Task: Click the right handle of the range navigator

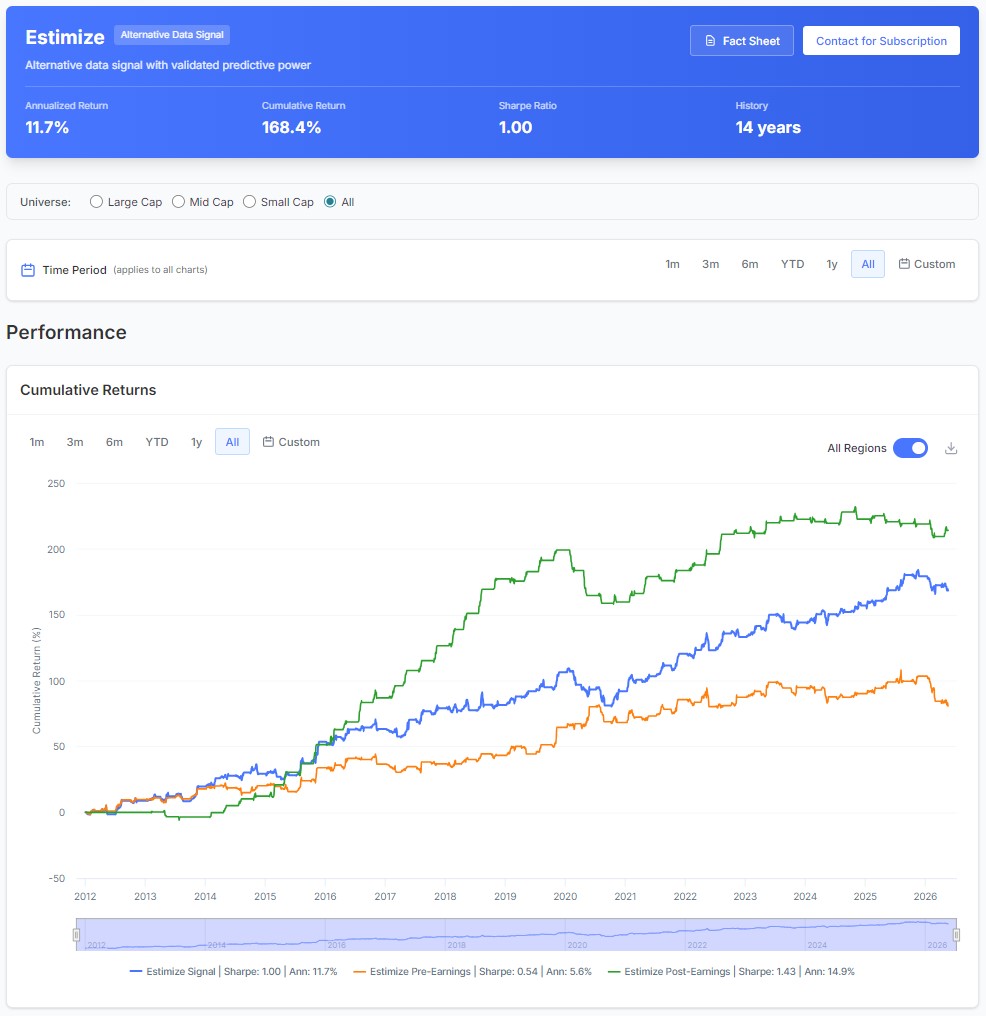Action: coord(956,935)
